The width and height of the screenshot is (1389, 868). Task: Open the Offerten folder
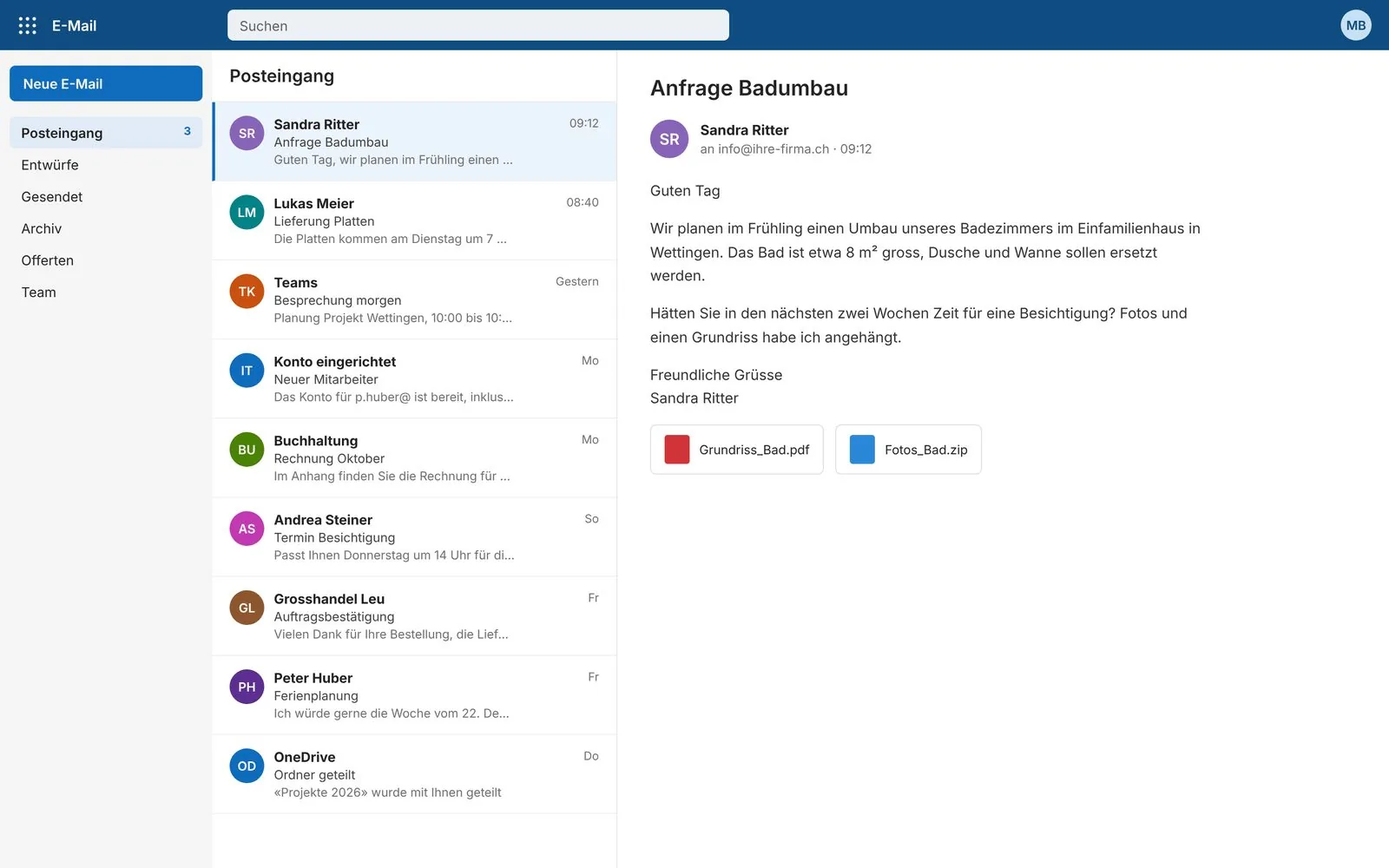click(106, 260)
